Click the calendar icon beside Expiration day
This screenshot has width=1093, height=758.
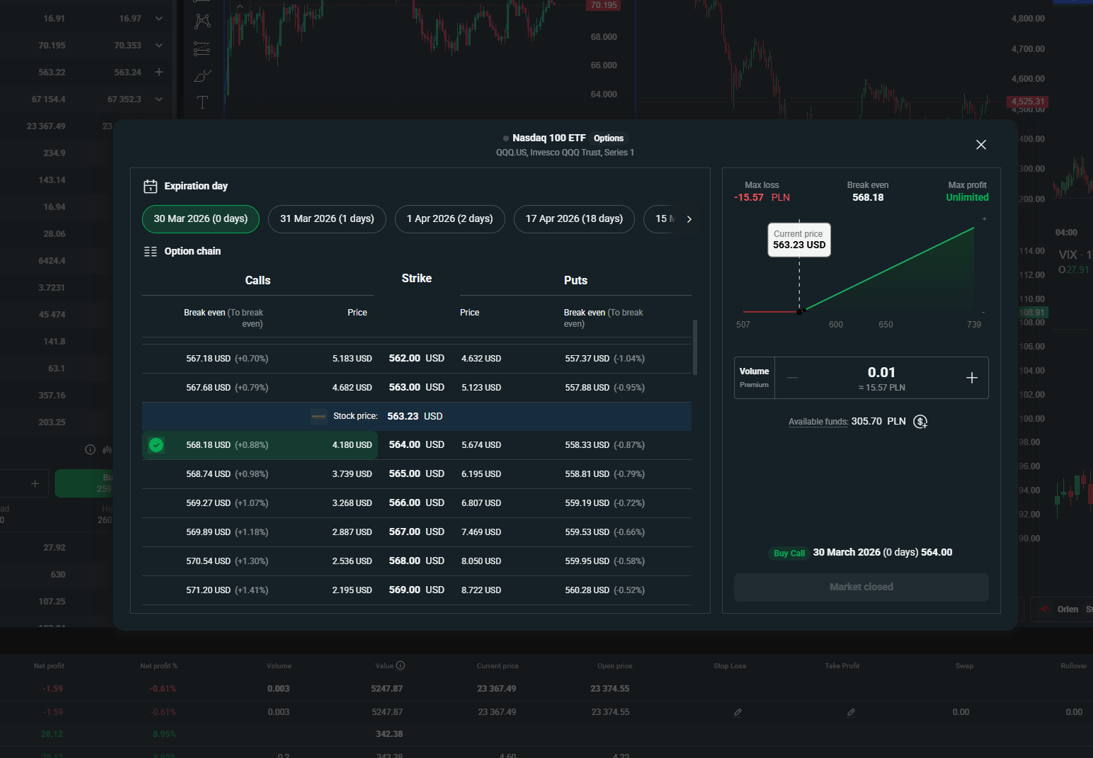(x=150, y=186)
